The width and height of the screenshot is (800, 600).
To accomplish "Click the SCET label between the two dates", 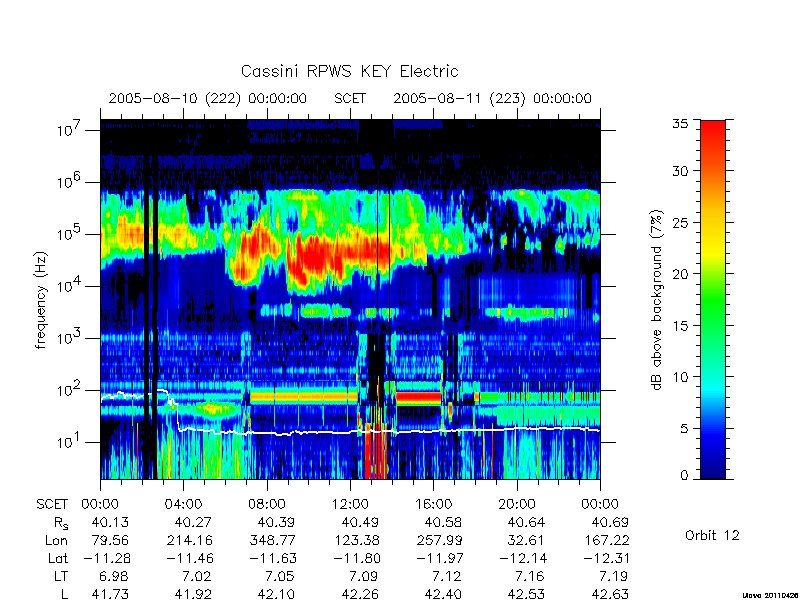I will click(350, 98).
